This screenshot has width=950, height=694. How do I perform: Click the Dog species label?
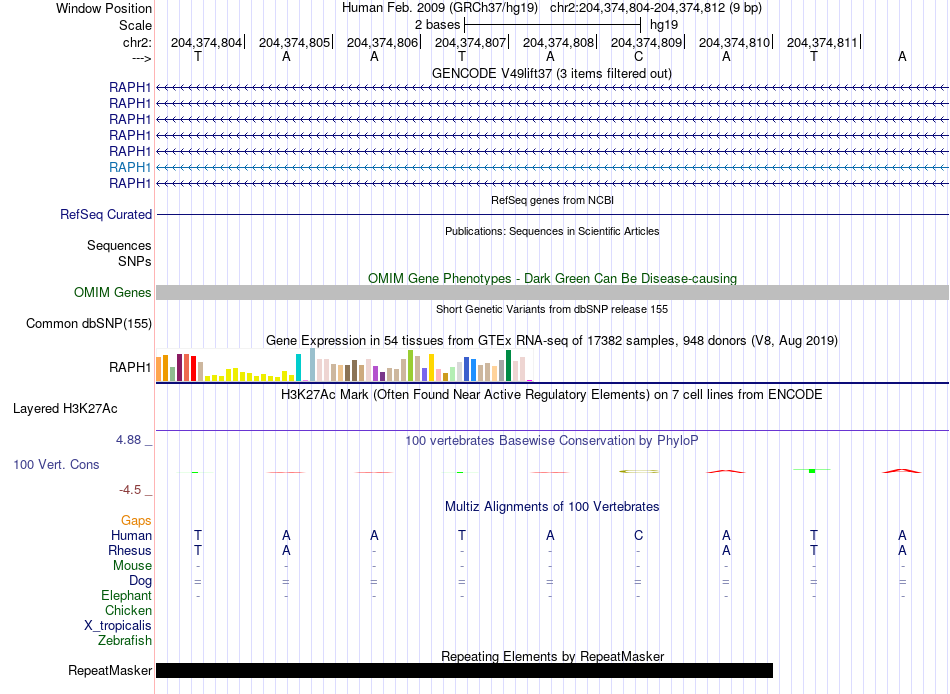pos(140,581)
